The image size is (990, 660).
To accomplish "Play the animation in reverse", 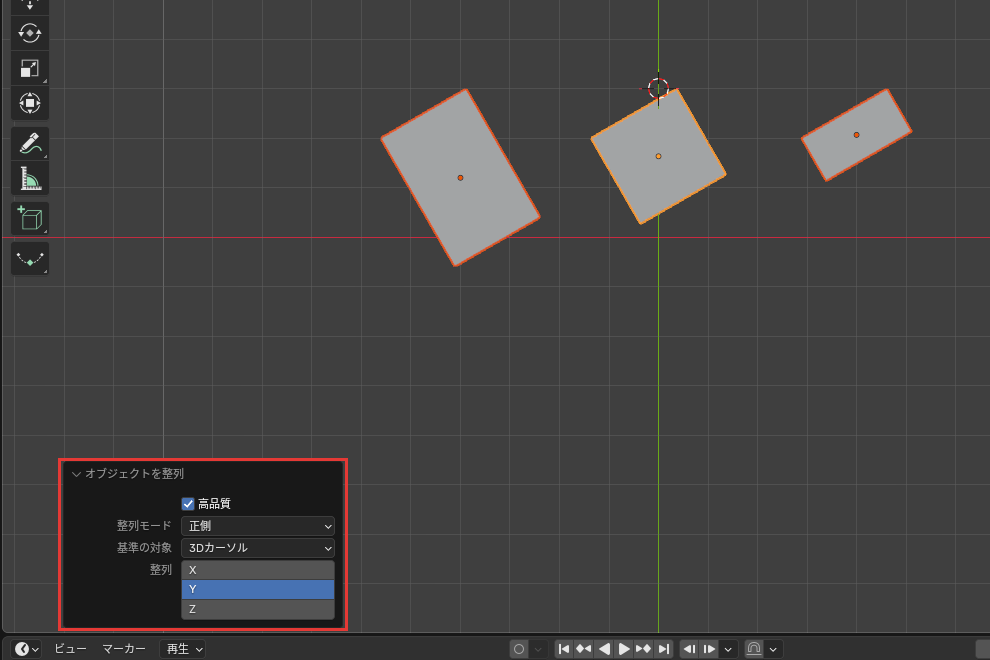I will coord(604,649).
